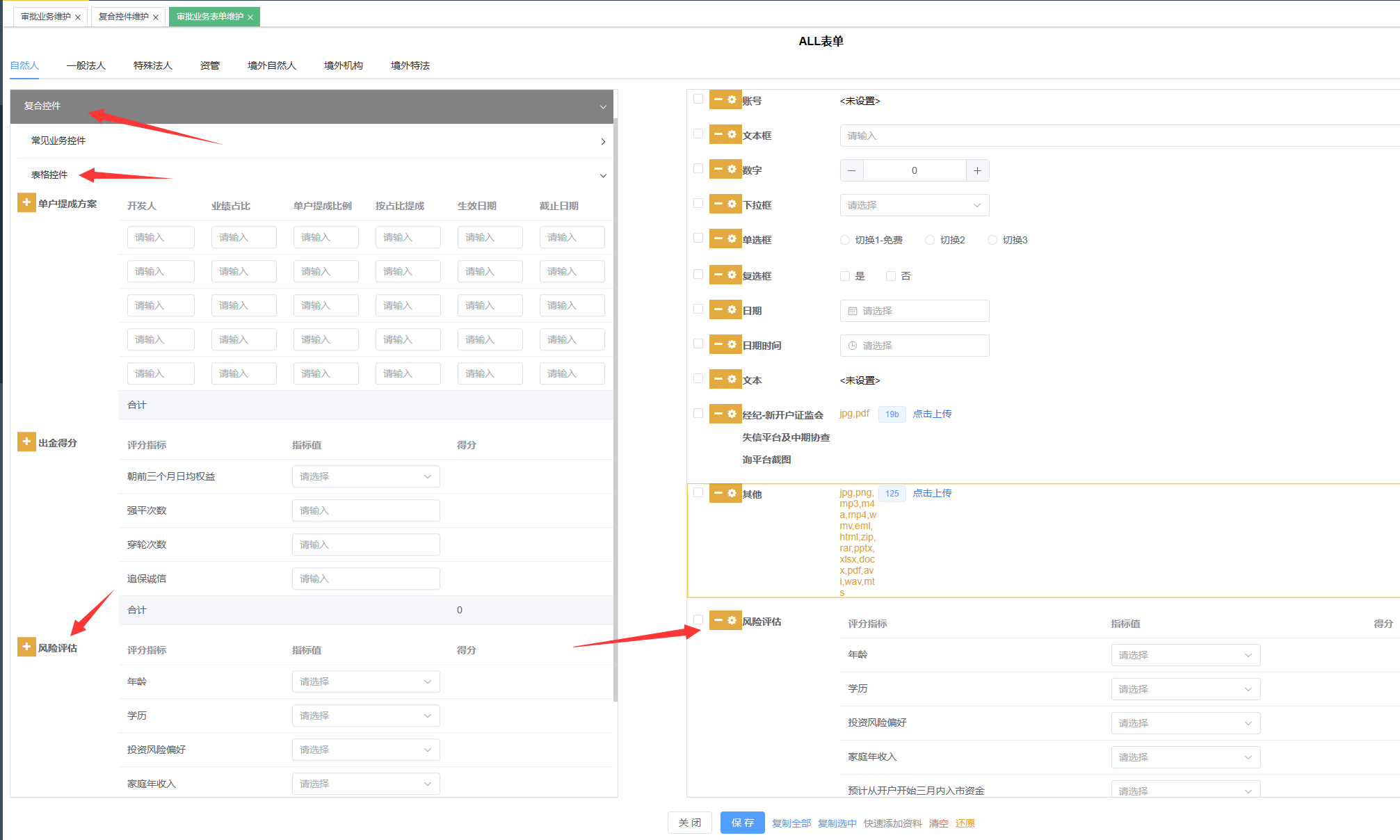
Task: Remove the 其他 row using minus icon
Action: click(x=718, y=494)
